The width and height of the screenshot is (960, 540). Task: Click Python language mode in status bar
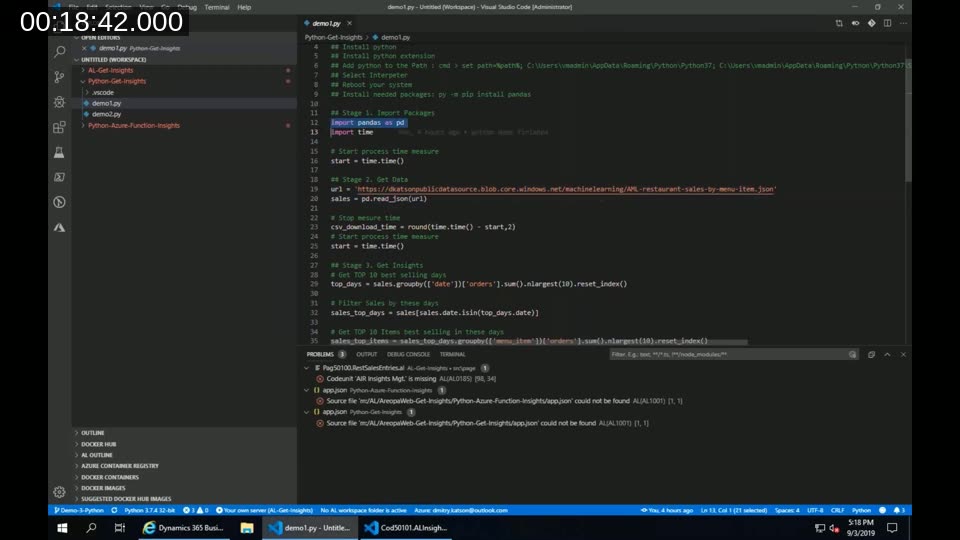(x=861, y=510)
